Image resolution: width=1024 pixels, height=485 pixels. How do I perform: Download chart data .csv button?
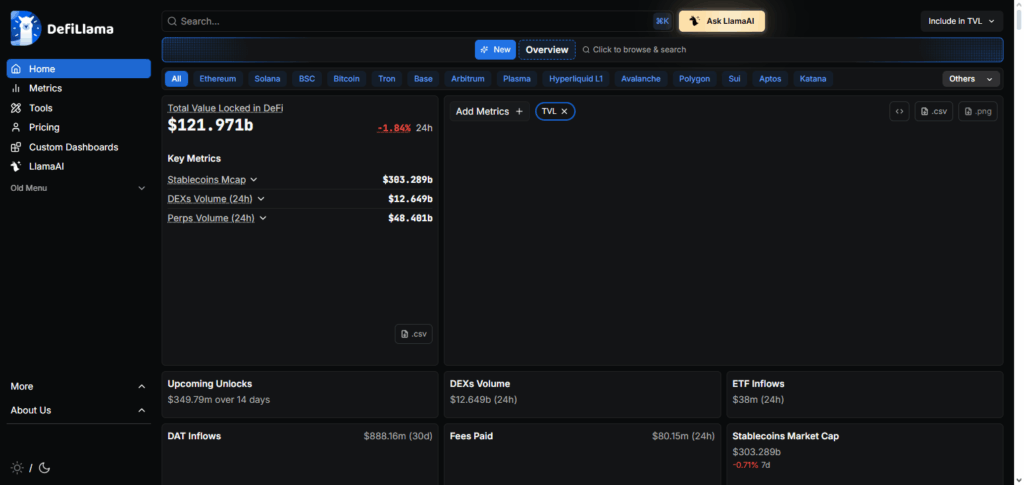[x=935, y=112]
